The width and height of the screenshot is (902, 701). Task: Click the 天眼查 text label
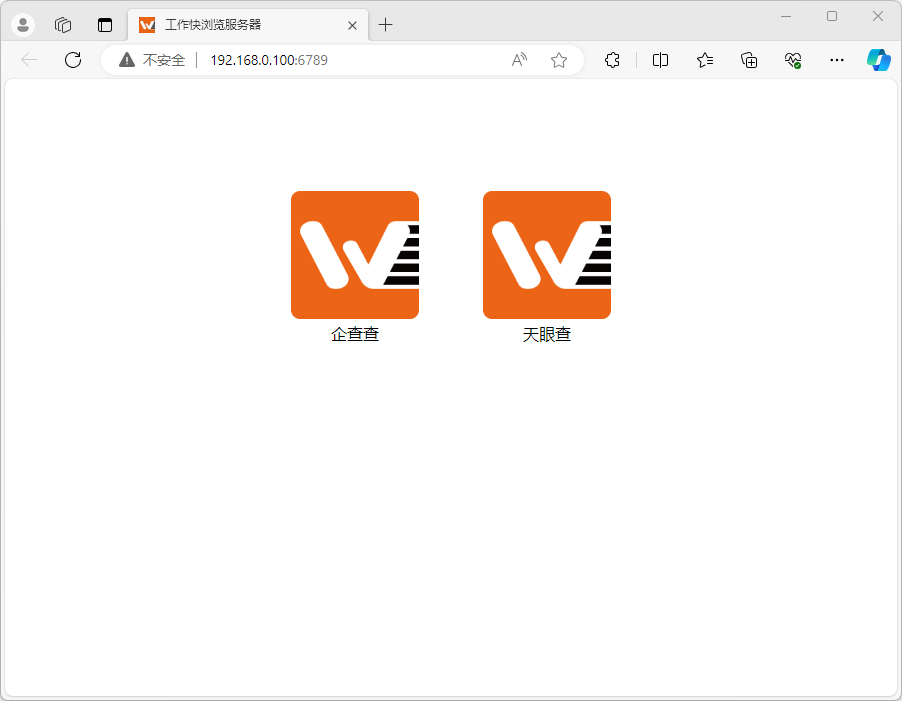click(x=546, y=334)
